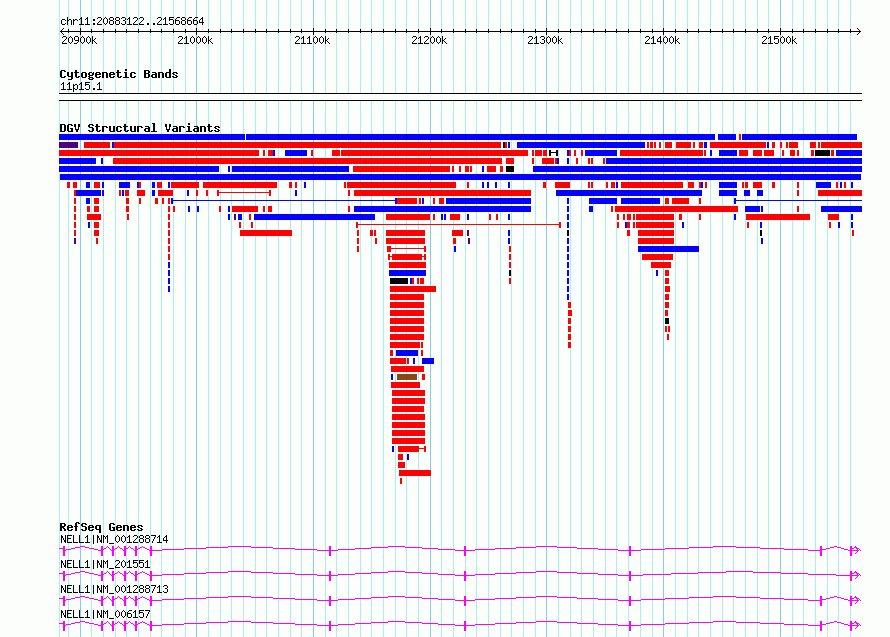This screenshot has height=637, width=890.
Task: Open the NELL1|NM_006157 transcript label
Action: 105,614
